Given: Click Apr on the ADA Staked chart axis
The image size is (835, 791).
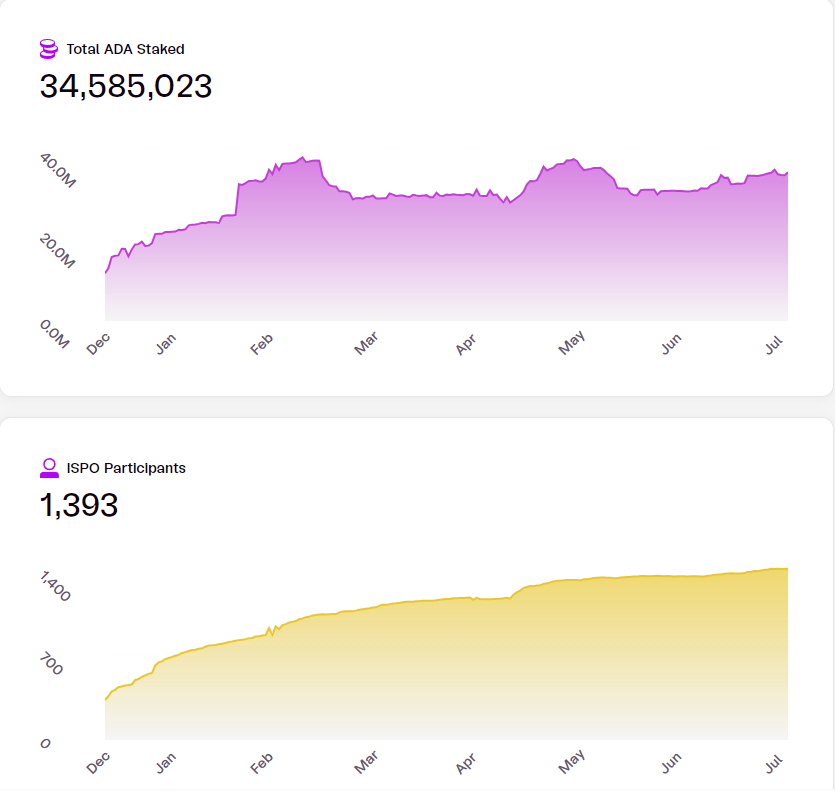Looking at the screenshot, I should point(466,345).
